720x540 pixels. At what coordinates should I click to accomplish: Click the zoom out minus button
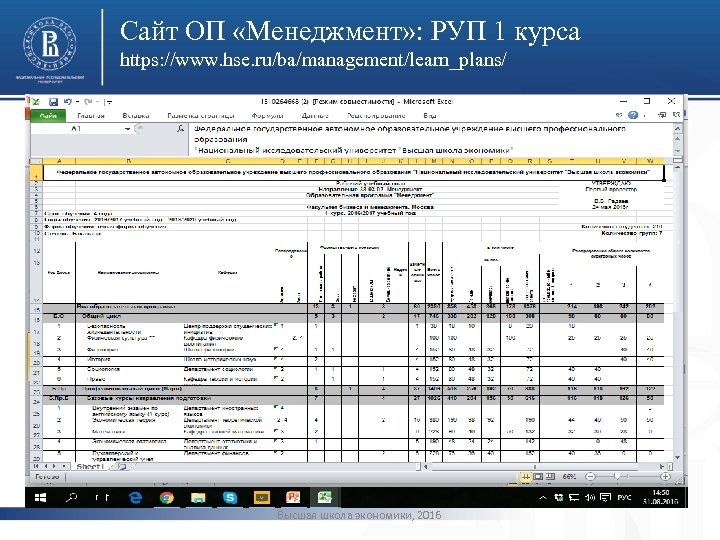(591, 477)
